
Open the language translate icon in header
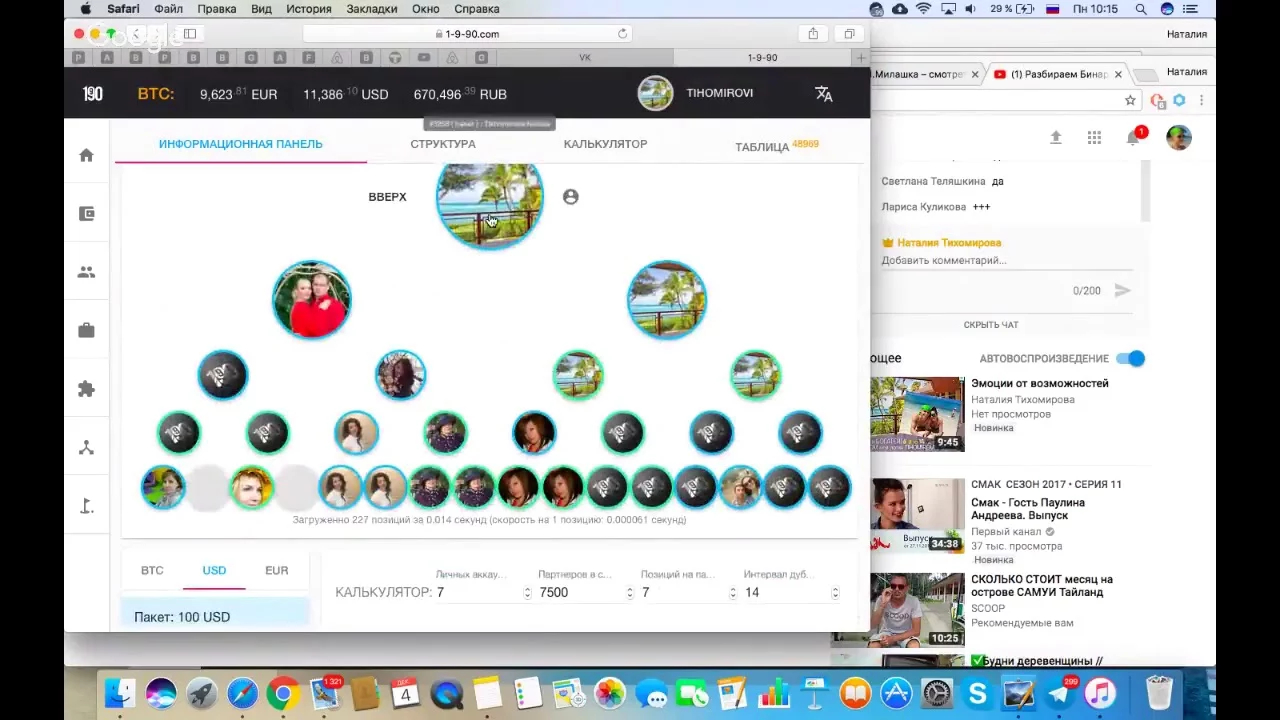[823, 94]
